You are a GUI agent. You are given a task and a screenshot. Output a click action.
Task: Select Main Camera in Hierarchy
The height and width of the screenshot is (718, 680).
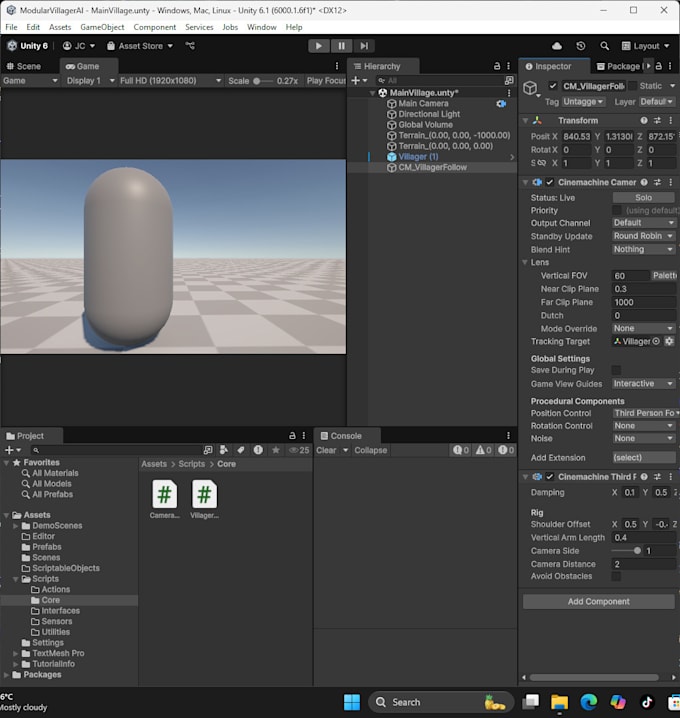pos(423,103)
